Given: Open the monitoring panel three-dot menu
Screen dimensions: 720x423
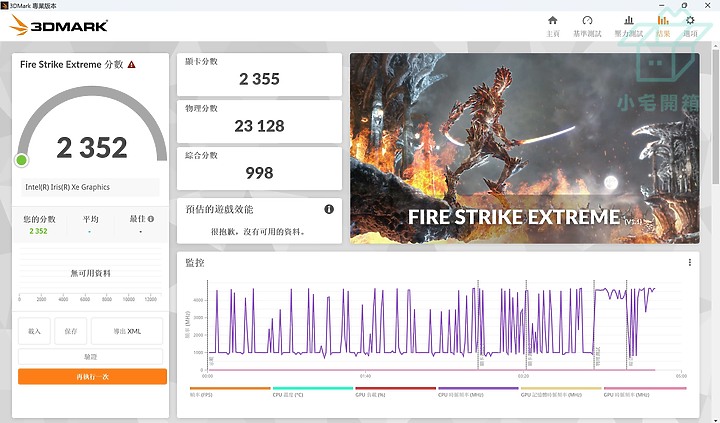Looking at the screenshot, I should (x=690, y=262).
